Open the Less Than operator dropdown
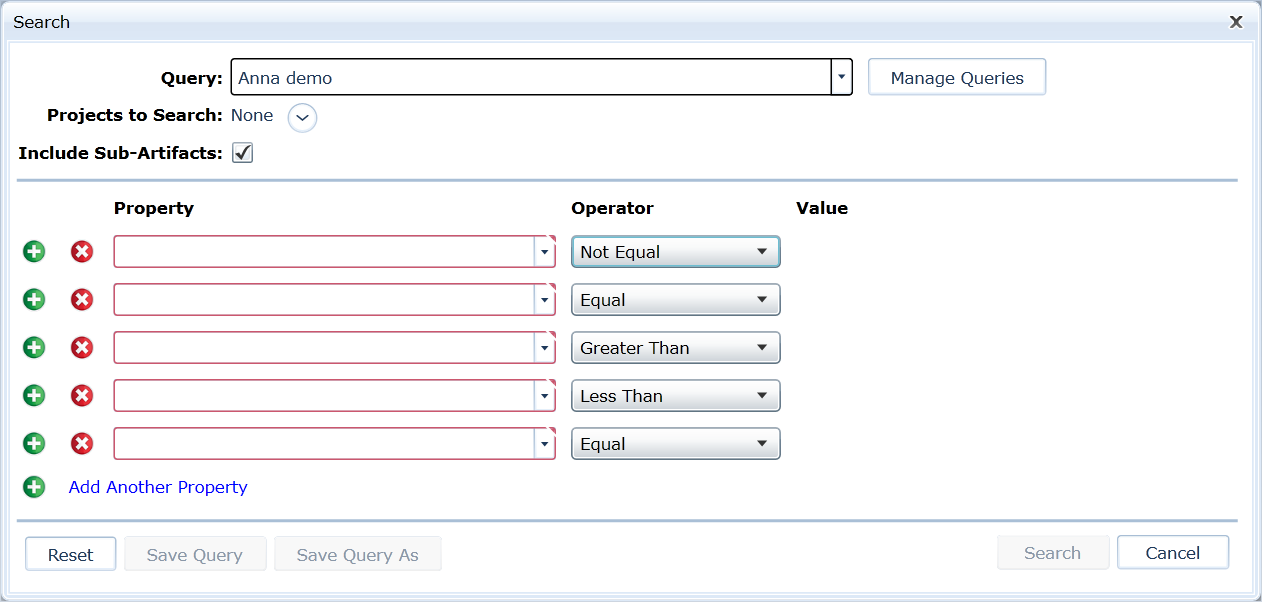This screenshot has width=1262, height=602. click(x=675, y=396)
